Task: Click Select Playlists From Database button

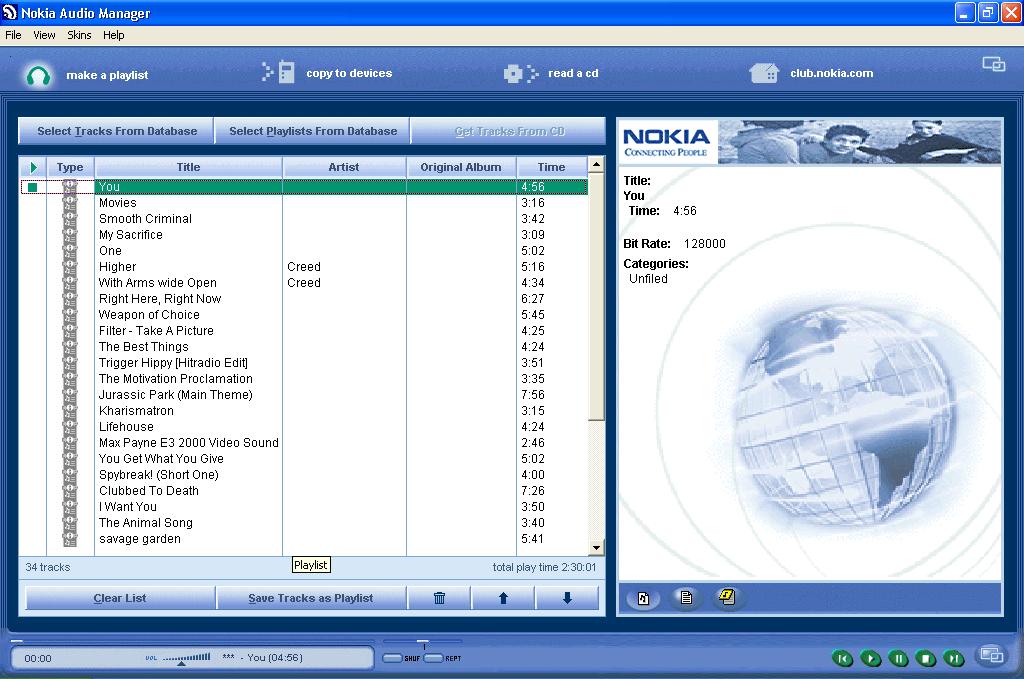Action: click(x=313, y=131)
